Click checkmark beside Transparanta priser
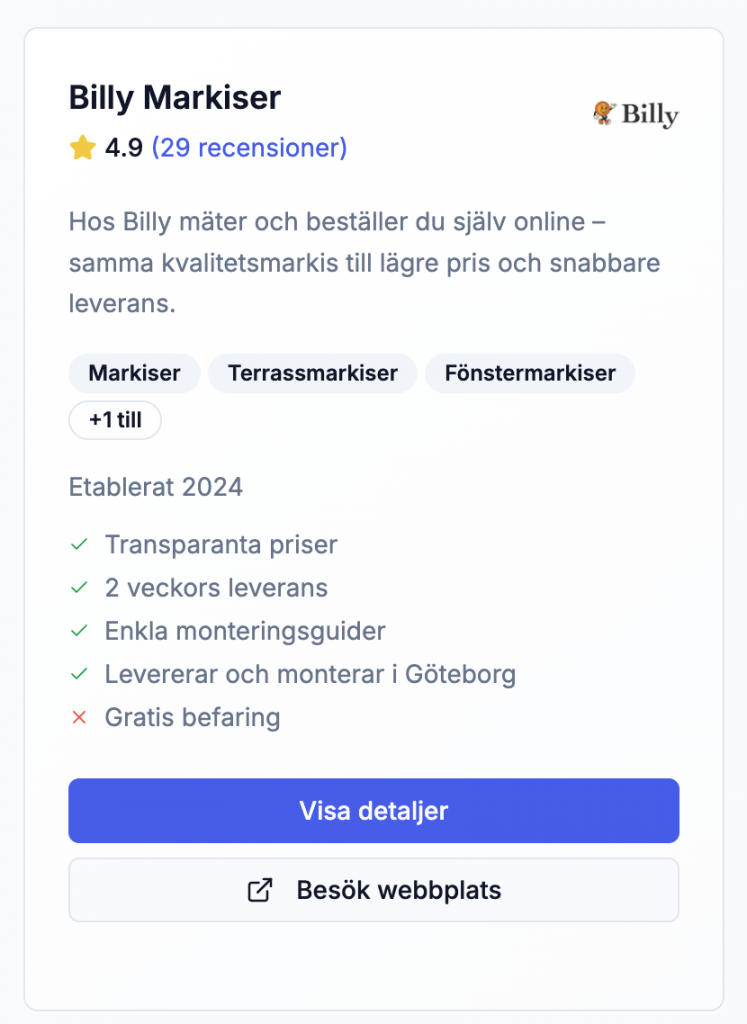The width and height of the screenshot is (747, 1024). [x=79, y=545]
